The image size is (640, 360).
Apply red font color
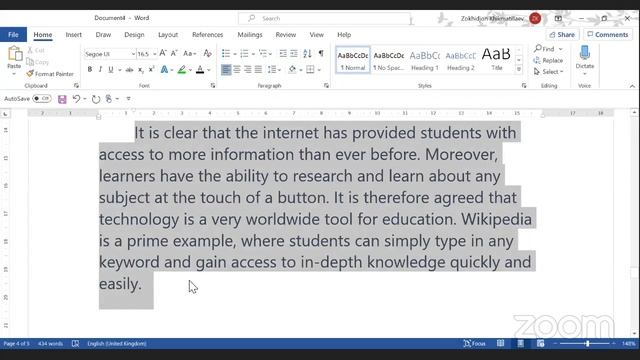coord(200,70)
